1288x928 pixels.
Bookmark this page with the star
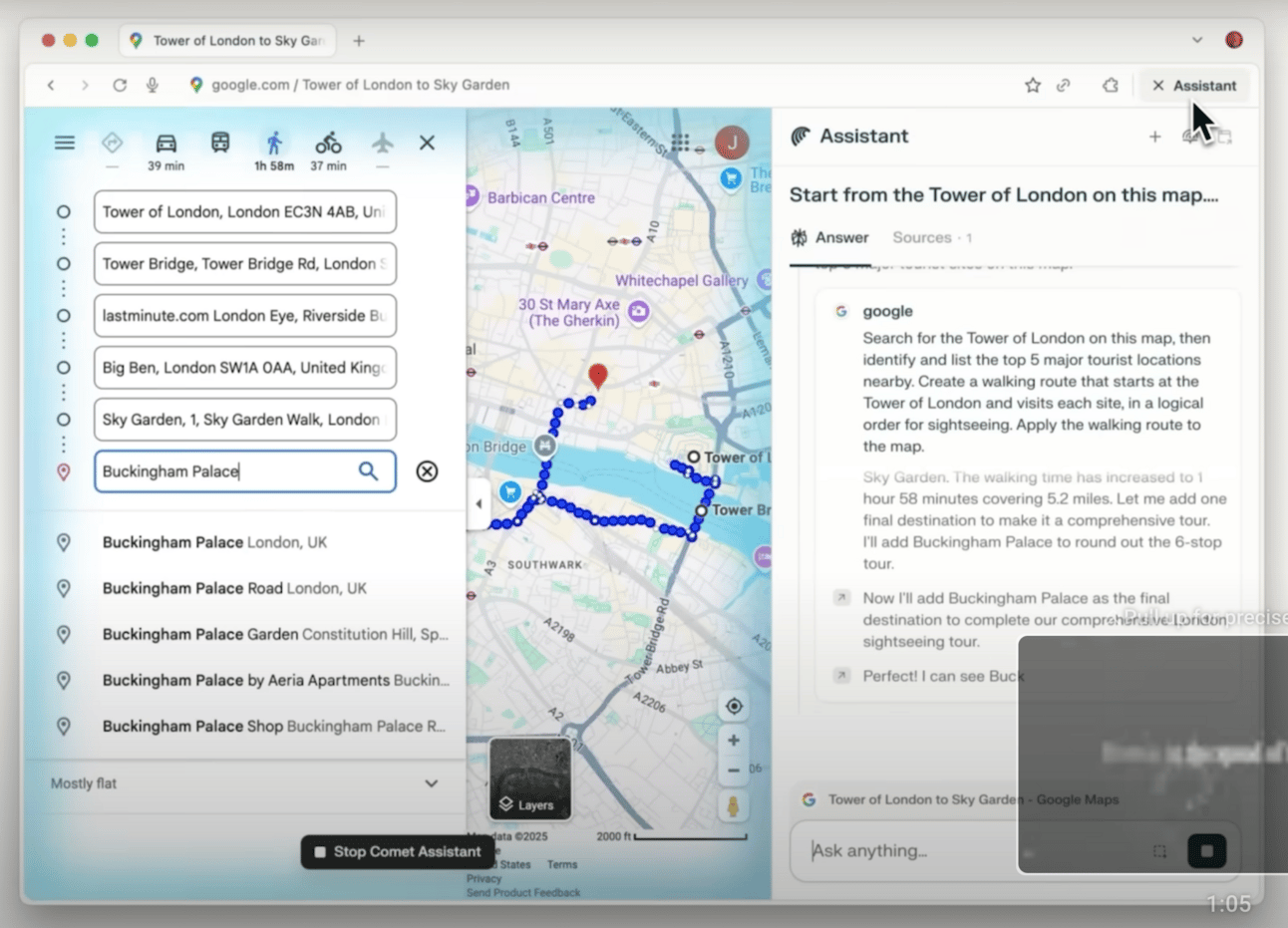(x=1033, y=86)
